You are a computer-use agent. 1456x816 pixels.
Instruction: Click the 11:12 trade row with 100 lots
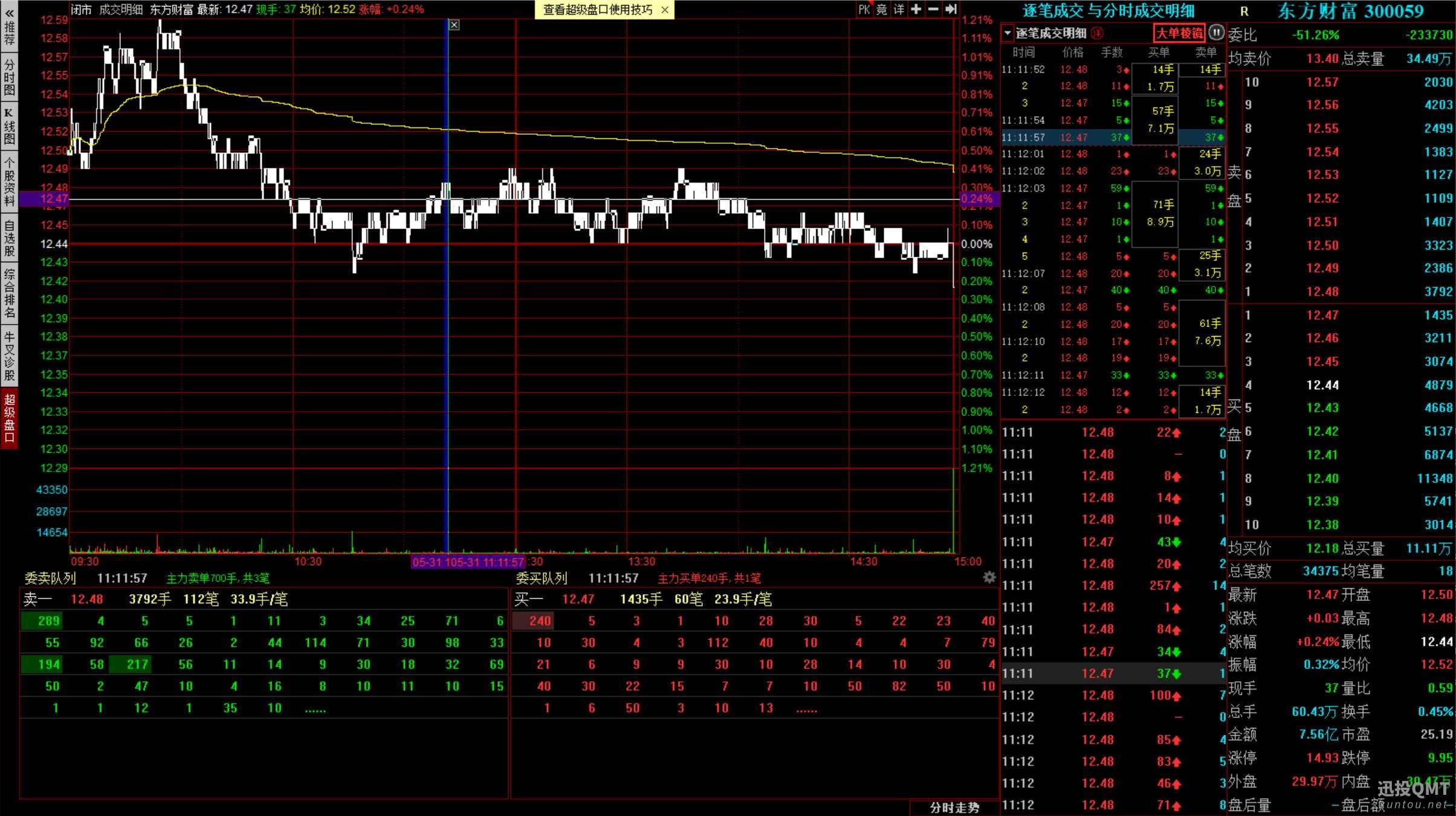1113,695
